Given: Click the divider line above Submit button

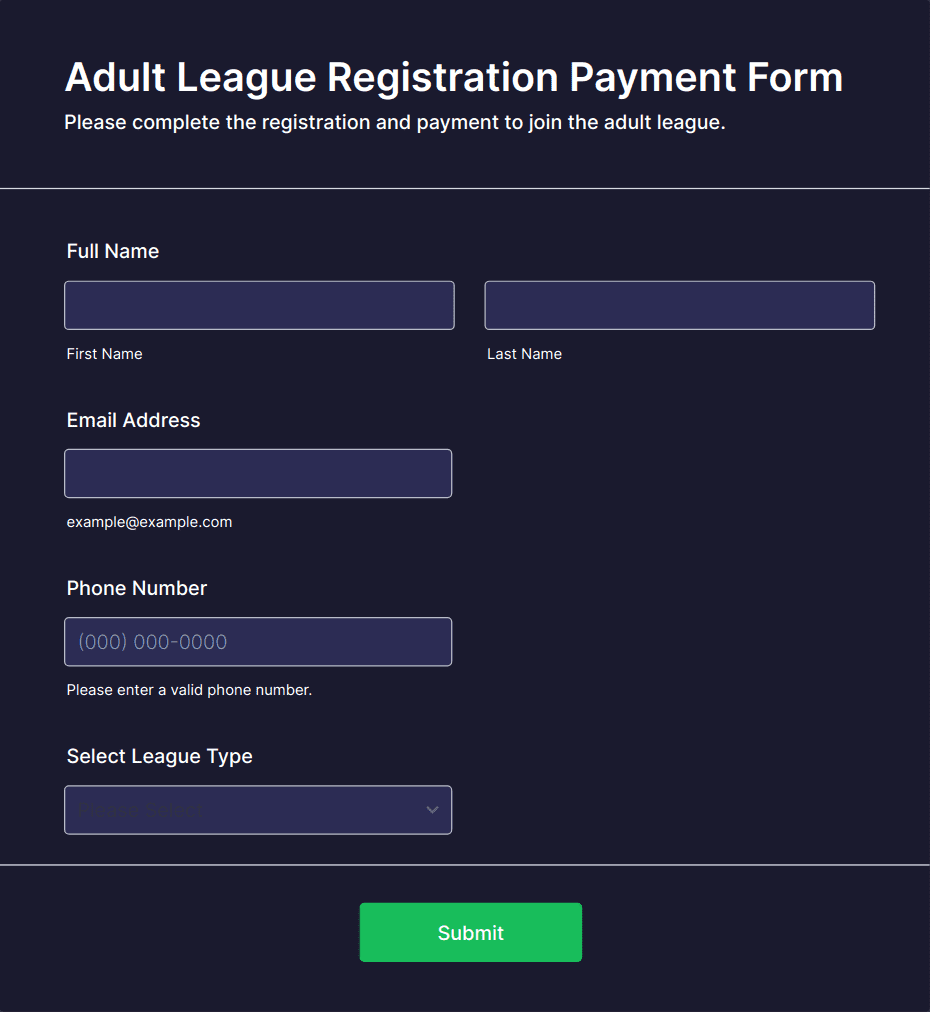Looking at the screenshot, I should point(465,865).
